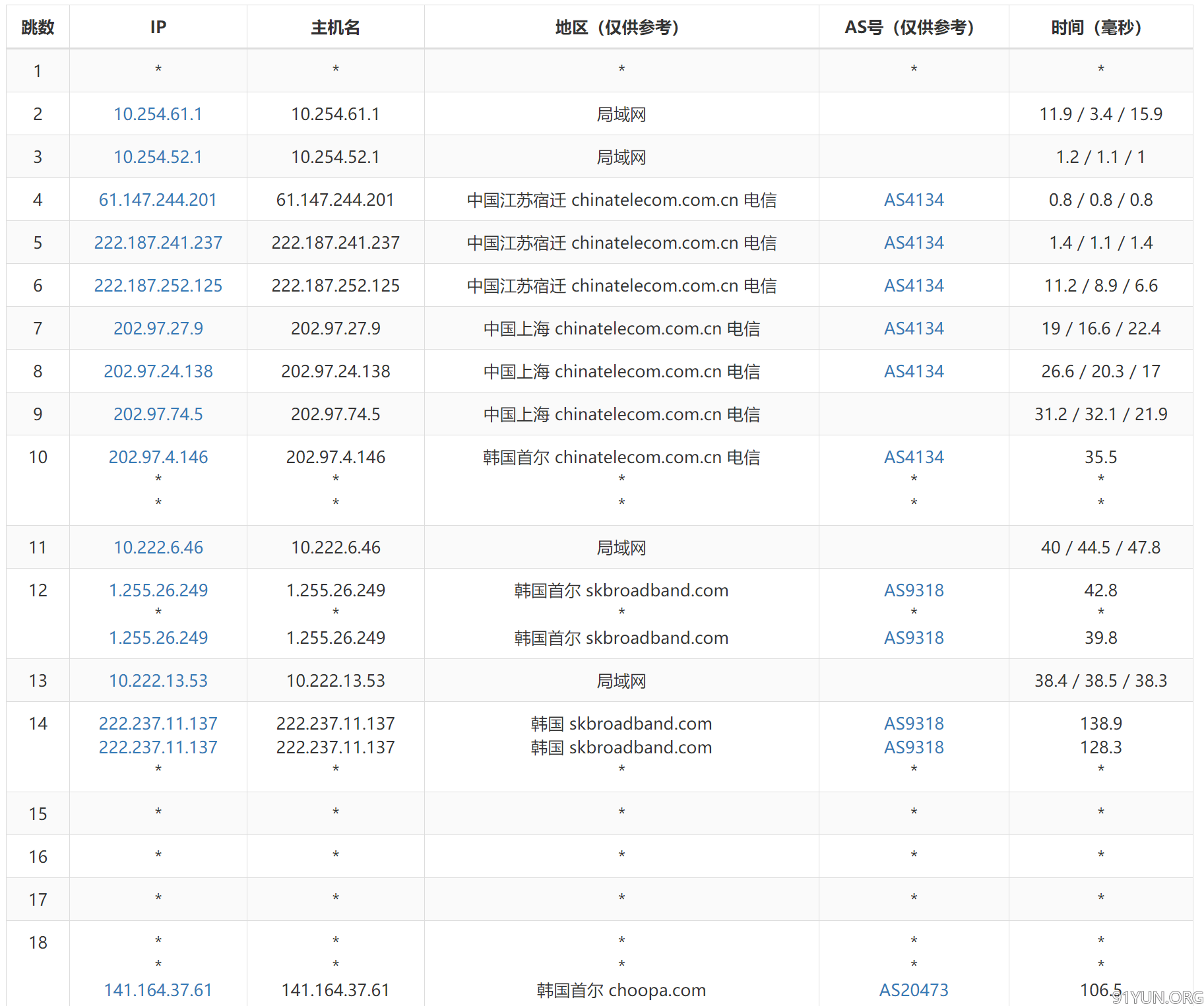Image resolution: width=1204 pixels, height=1006 pixels.
Task: Click time value 40 / 44.5 / 47.8
Action: 1100,548
